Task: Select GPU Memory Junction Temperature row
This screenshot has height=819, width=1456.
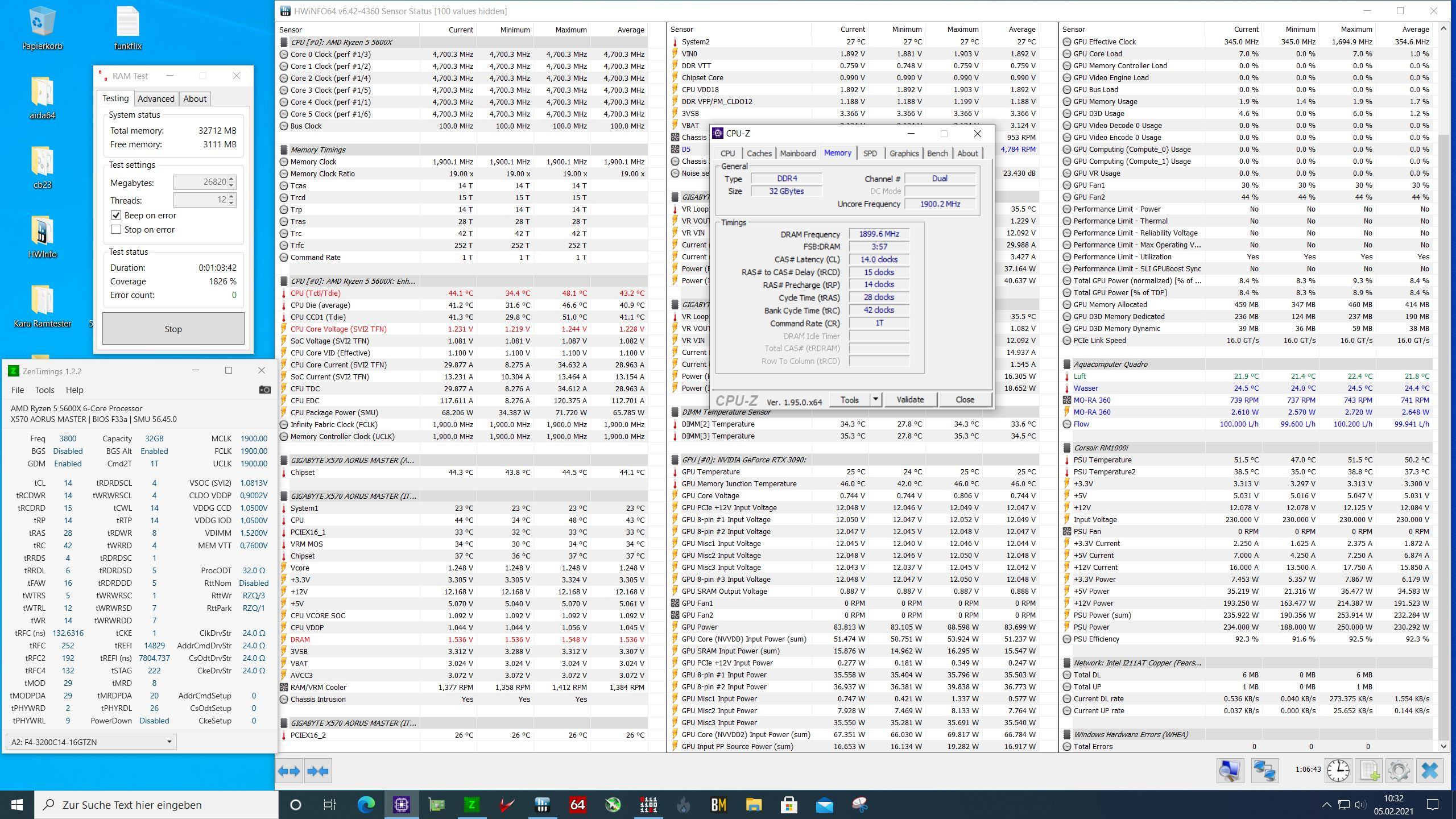Action: pyautogui.click(x=854, y=483)
